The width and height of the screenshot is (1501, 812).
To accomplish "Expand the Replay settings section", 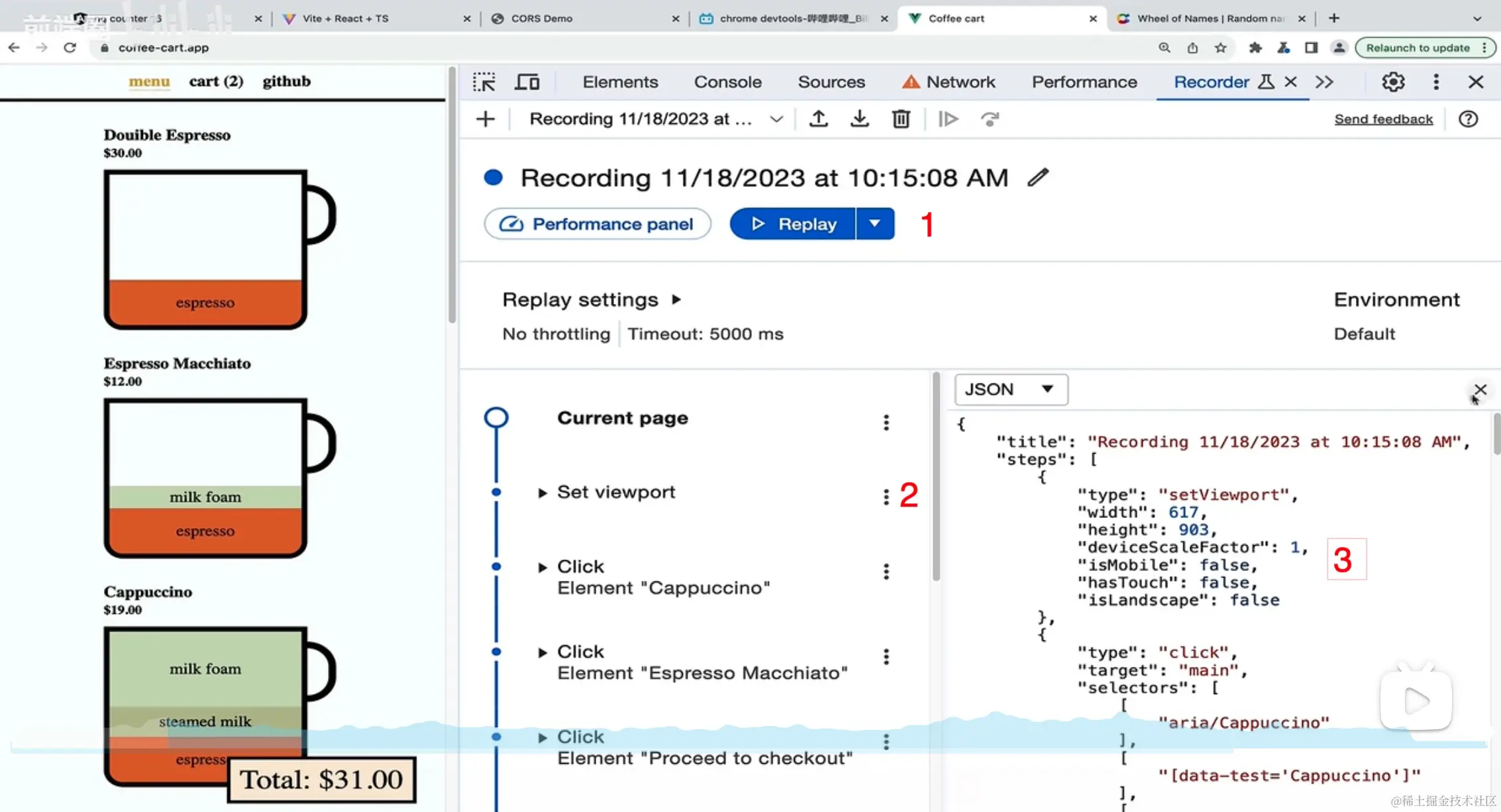I will tap(676, 299).
